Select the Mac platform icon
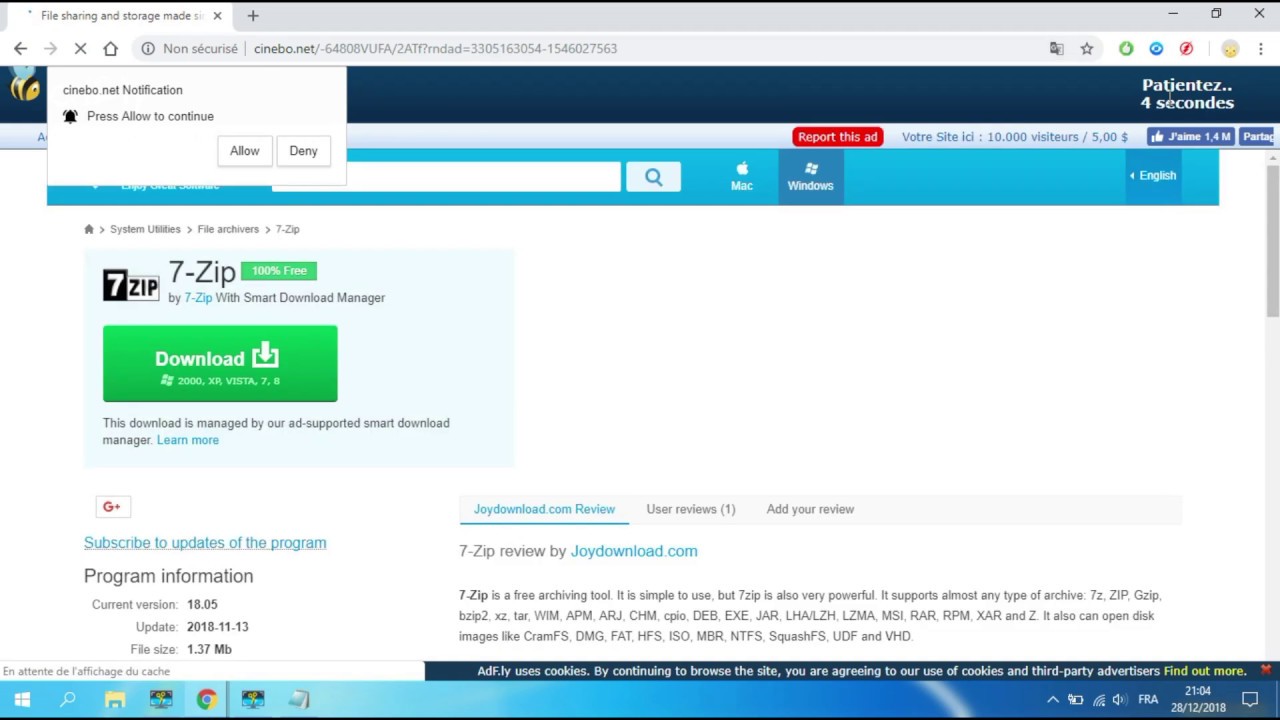 pos(742,176)
